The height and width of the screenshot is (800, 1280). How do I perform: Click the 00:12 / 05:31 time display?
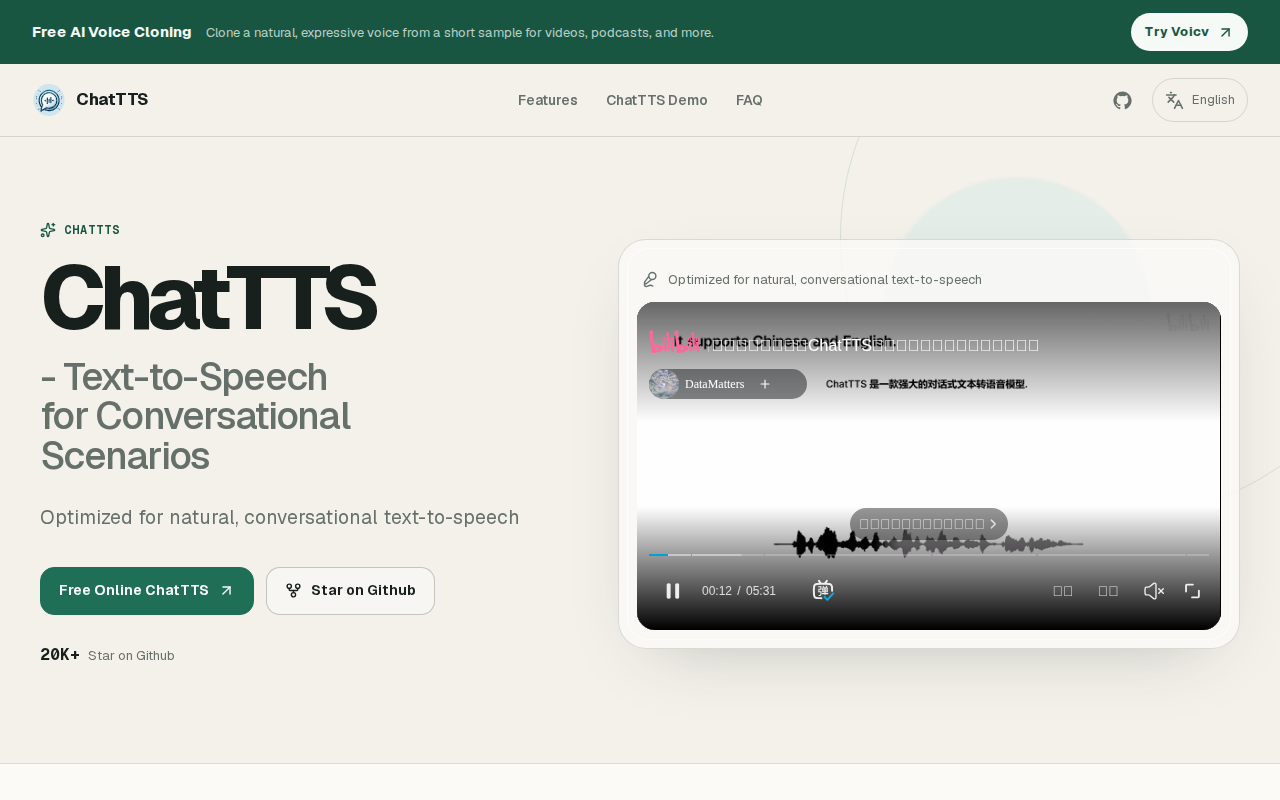point(739,591)
